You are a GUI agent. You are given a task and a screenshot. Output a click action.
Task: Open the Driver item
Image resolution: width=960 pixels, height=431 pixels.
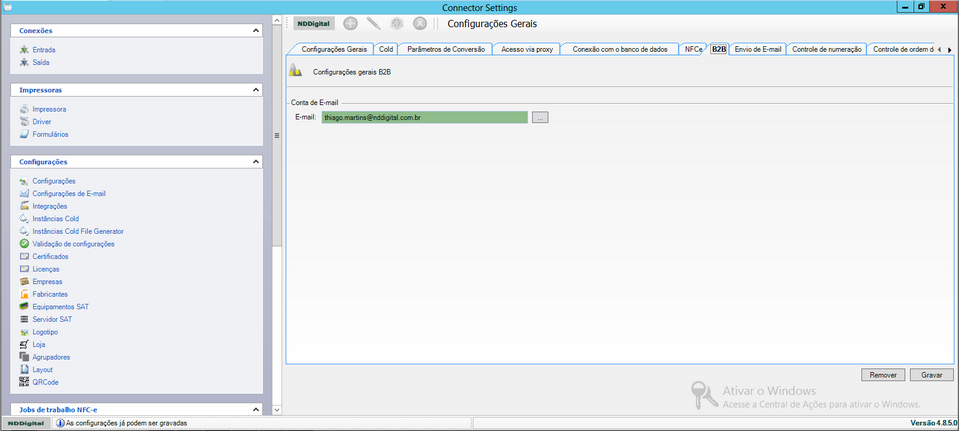click(x=42, y=122)
